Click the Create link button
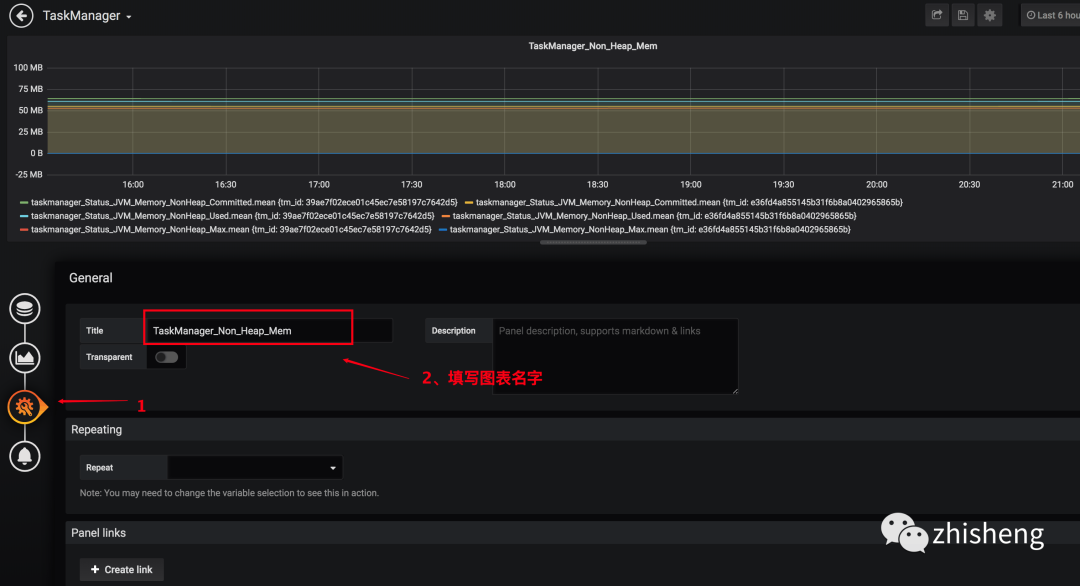This screenshot has width=1080, height=586. pyautogui.click(x=121, y=569)
